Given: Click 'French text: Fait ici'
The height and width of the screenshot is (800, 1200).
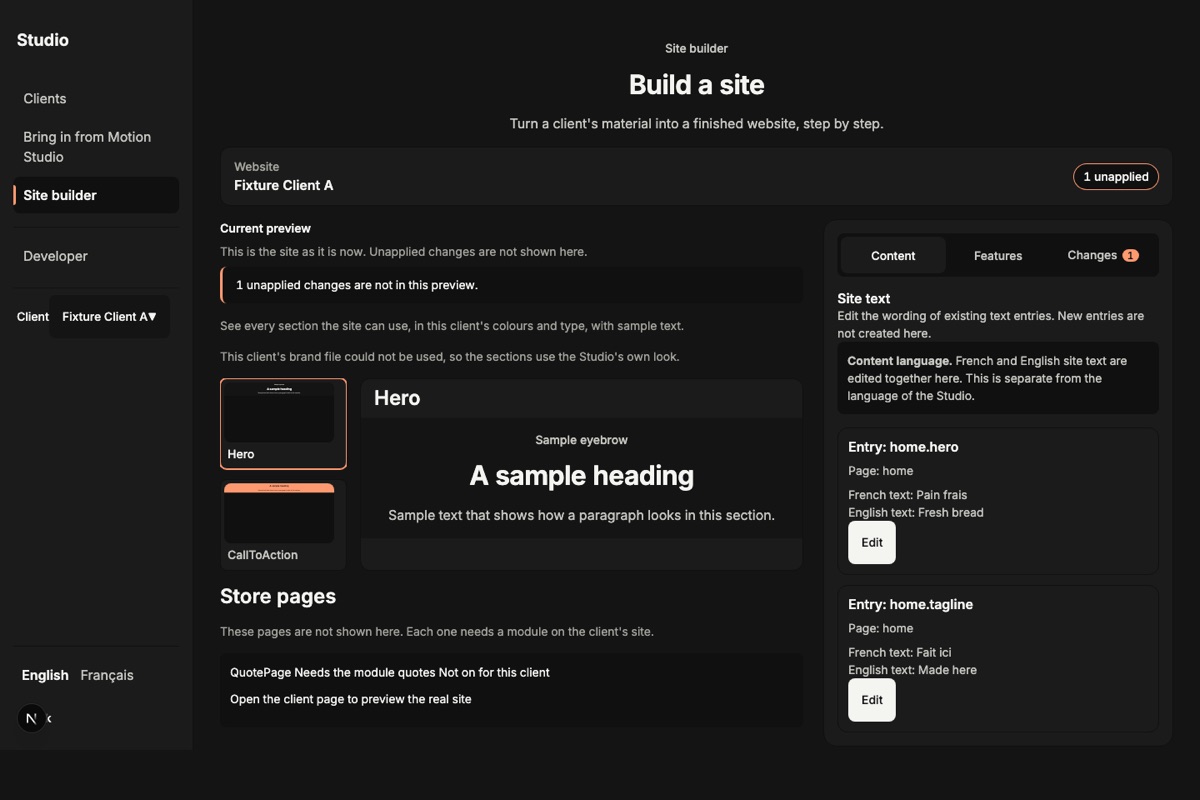Looking at the screenshot, I should point(900,652).
